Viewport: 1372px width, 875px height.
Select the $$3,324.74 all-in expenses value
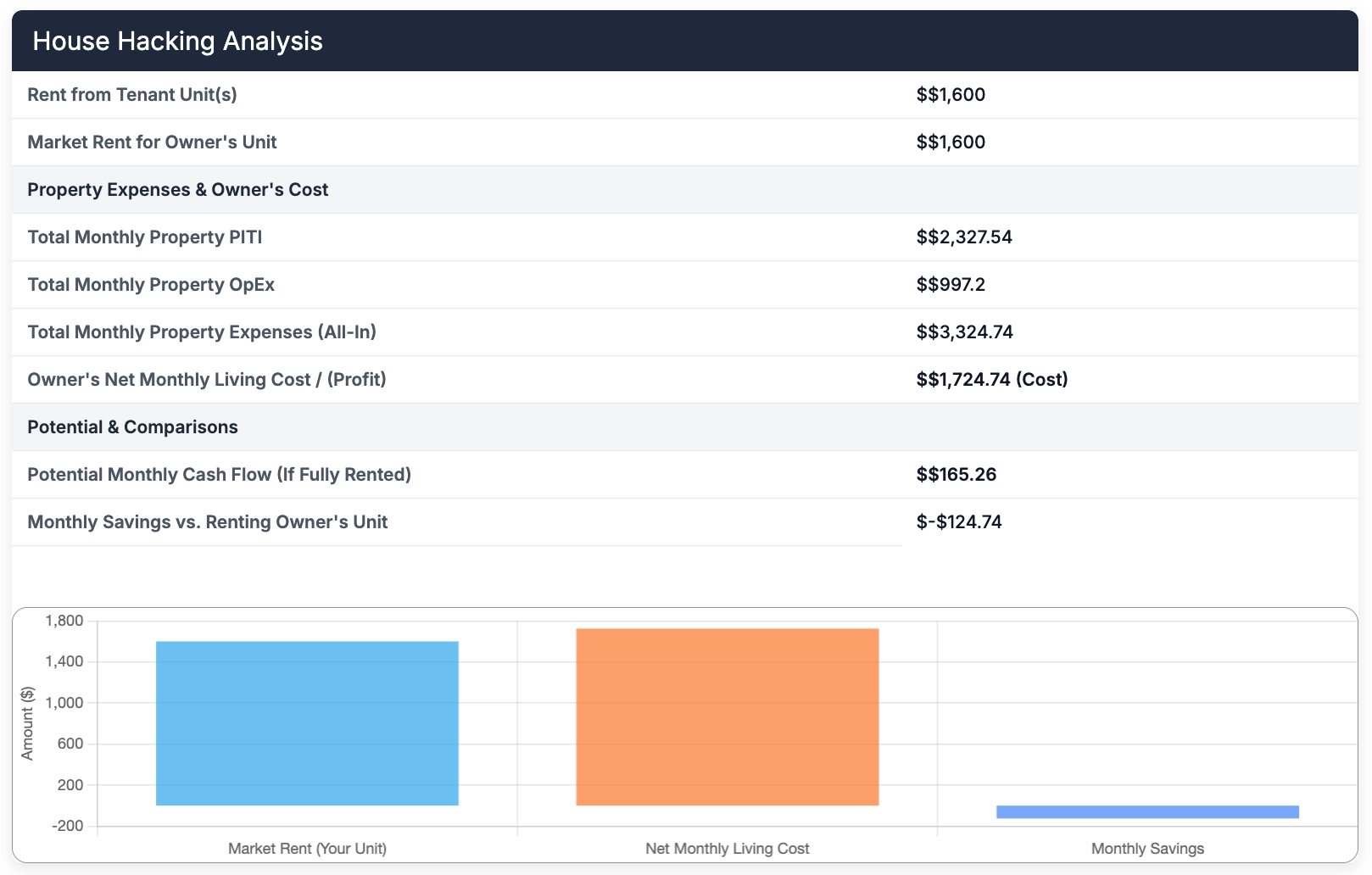tap(964, 332)
